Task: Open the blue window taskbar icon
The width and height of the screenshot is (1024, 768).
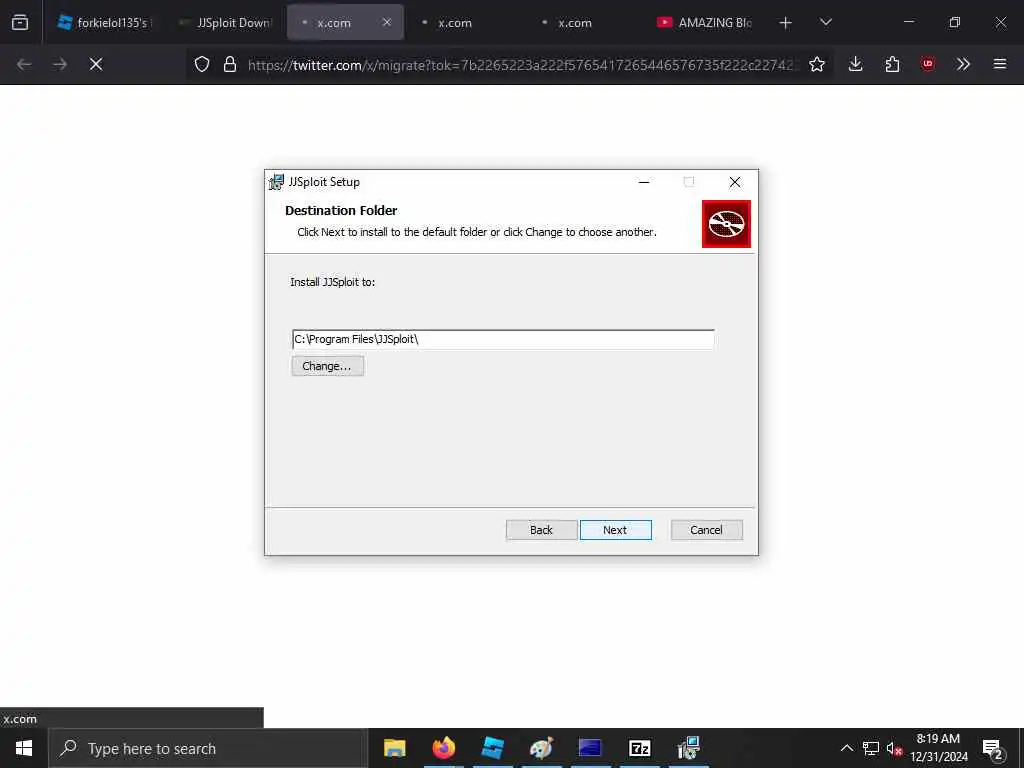Action: (x=590, y=748)
